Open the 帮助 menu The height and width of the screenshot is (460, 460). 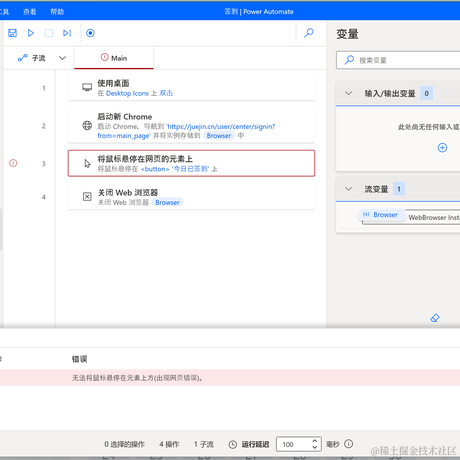coord(57,12)
